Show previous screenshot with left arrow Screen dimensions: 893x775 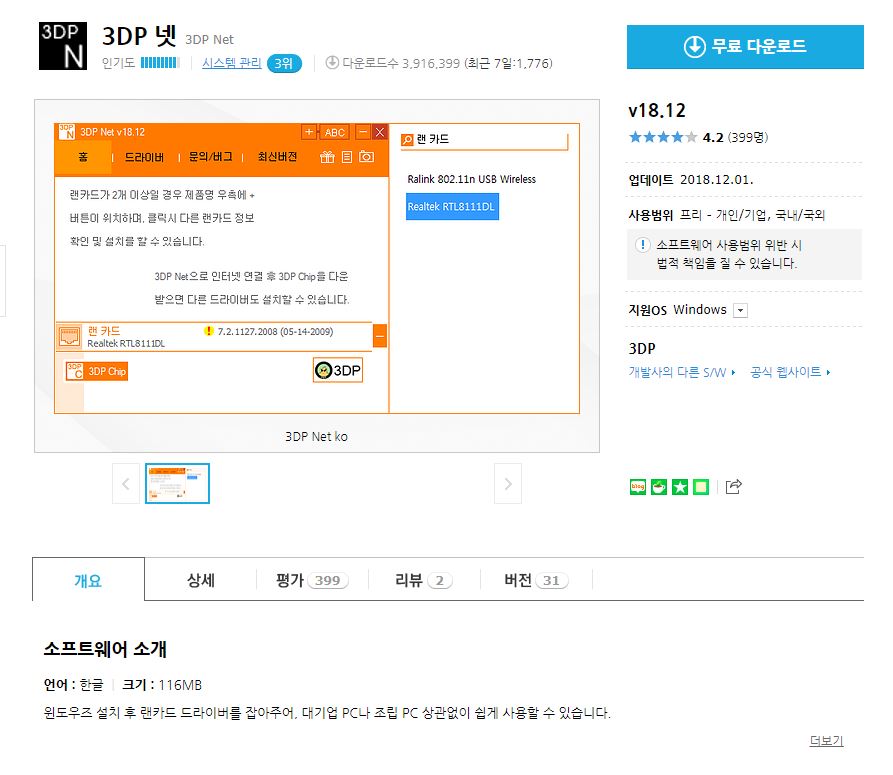pos(126,484)
